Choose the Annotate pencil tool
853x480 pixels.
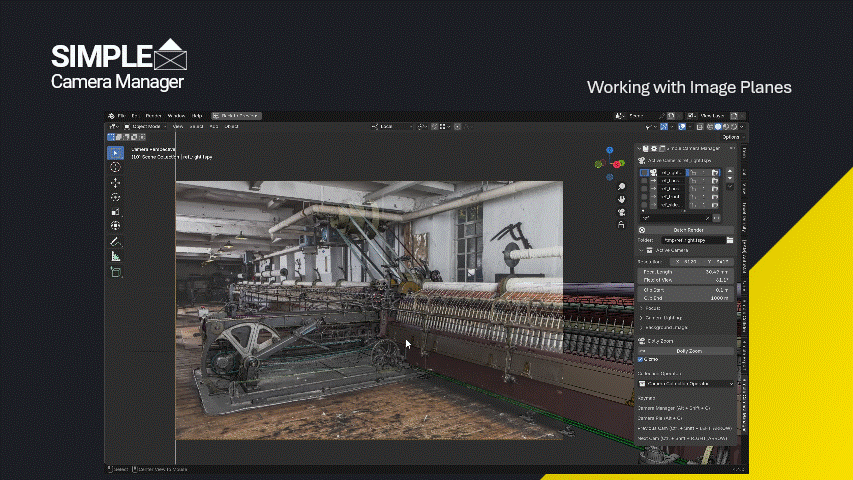tap(115, 242)
